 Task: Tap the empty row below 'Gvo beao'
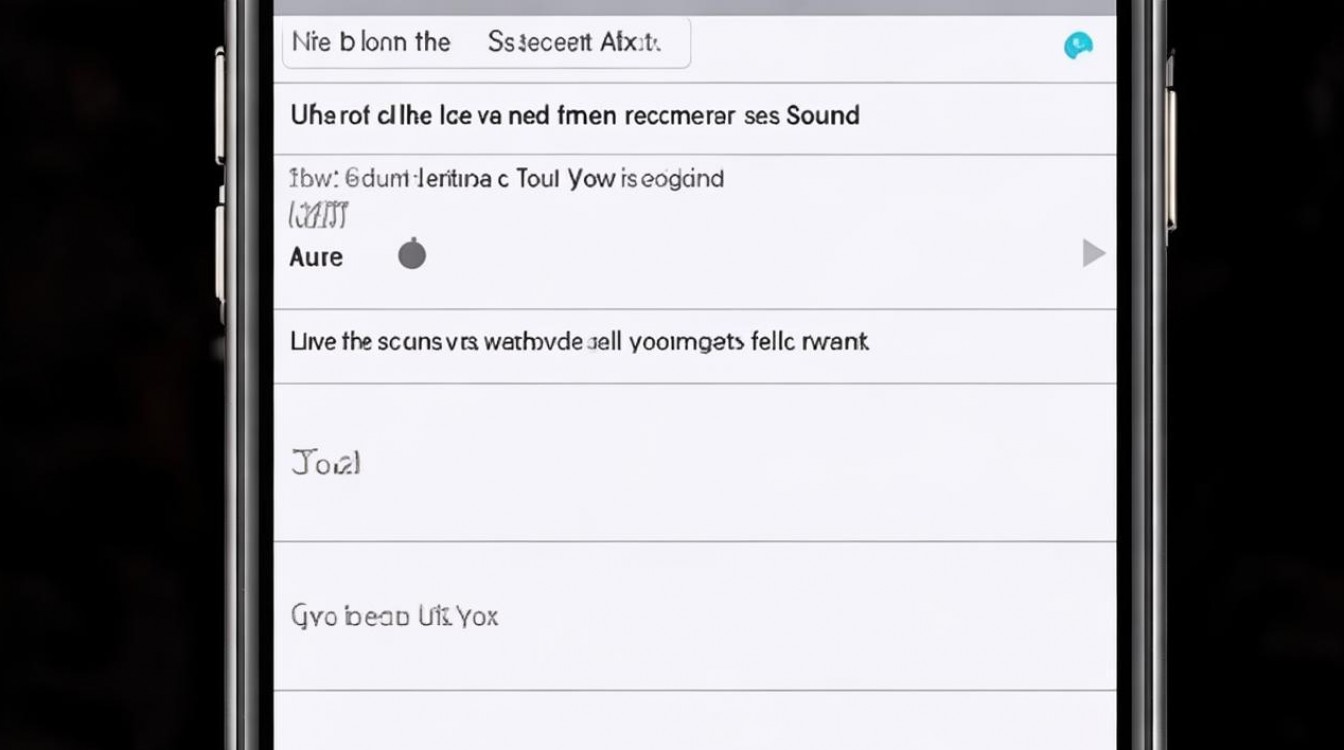pyautogui.click(x=694, y=722)
